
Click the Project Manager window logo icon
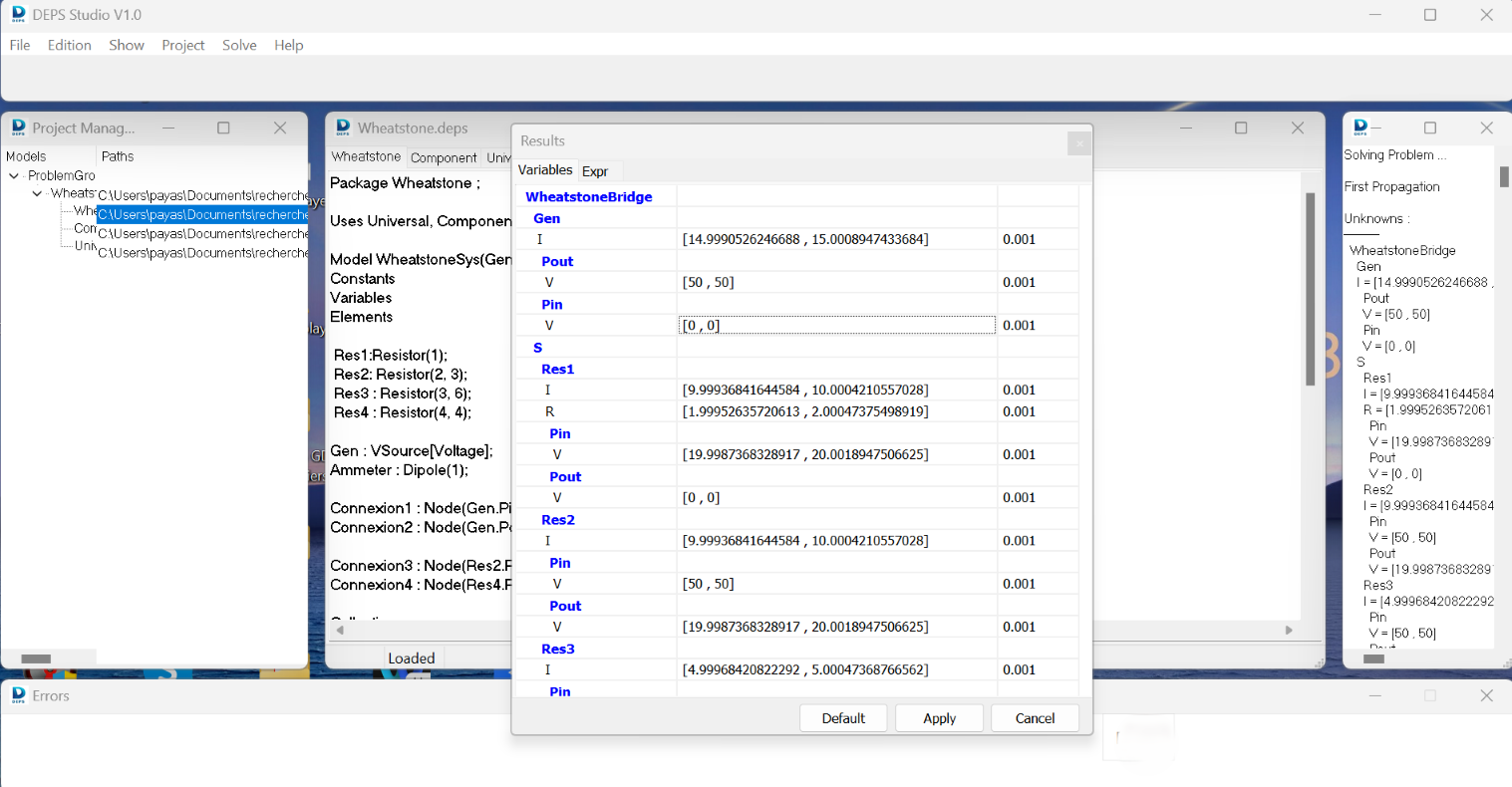coord(18,128)
